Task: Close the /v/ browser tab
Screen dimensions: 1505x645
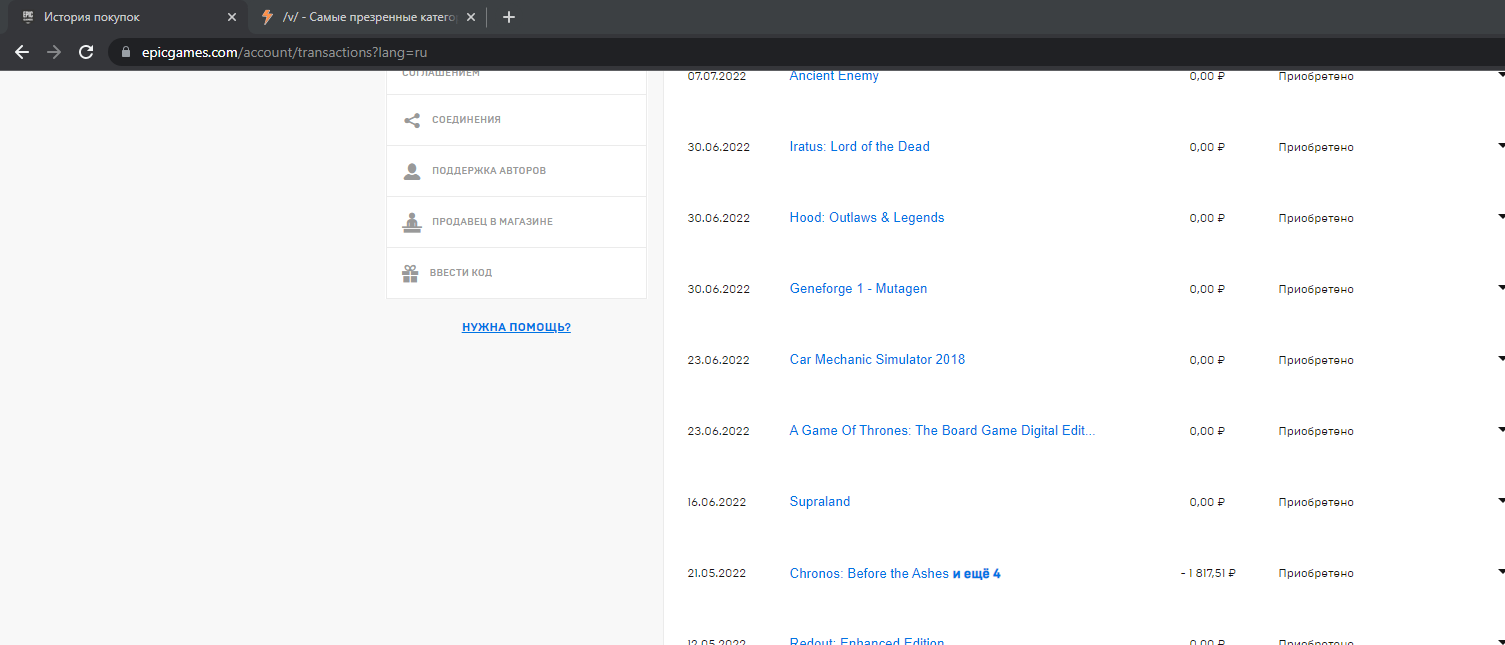Action: click(x=471, y=17)
